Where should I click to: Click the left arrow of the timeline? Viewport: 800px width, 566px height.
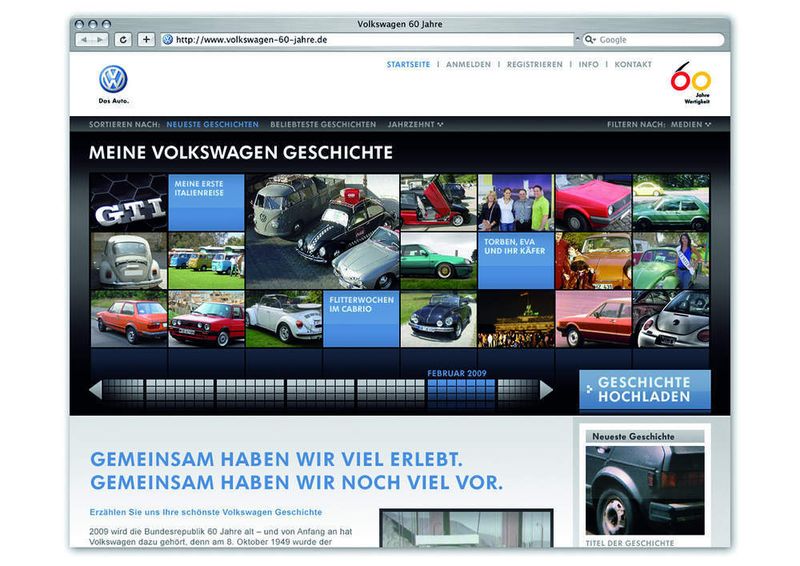click(95, 390)
